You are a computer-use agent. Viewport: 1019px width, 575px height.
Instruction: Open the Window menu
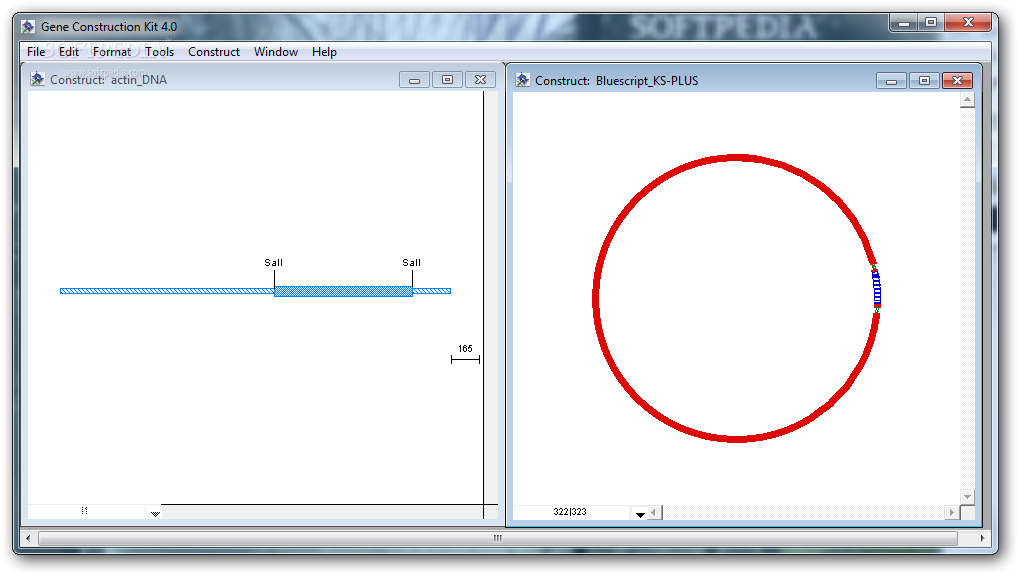[276, 52]
